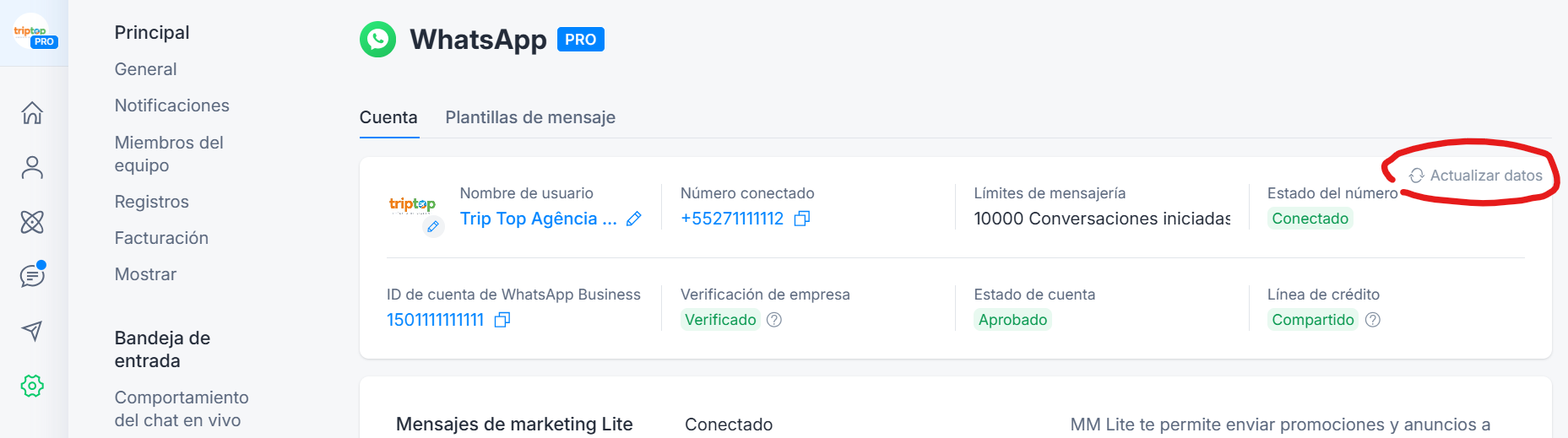Click the Principal section heading
1568x438 pixels.
pos(152,32)
